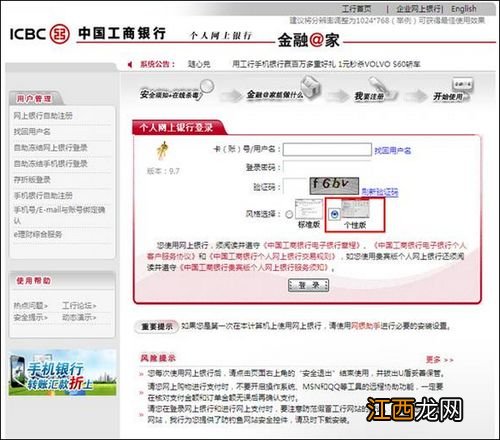Select the 标准版 style radio button
Screen dimensions: 500x440
pyautogui.click(x=289, y=214)
